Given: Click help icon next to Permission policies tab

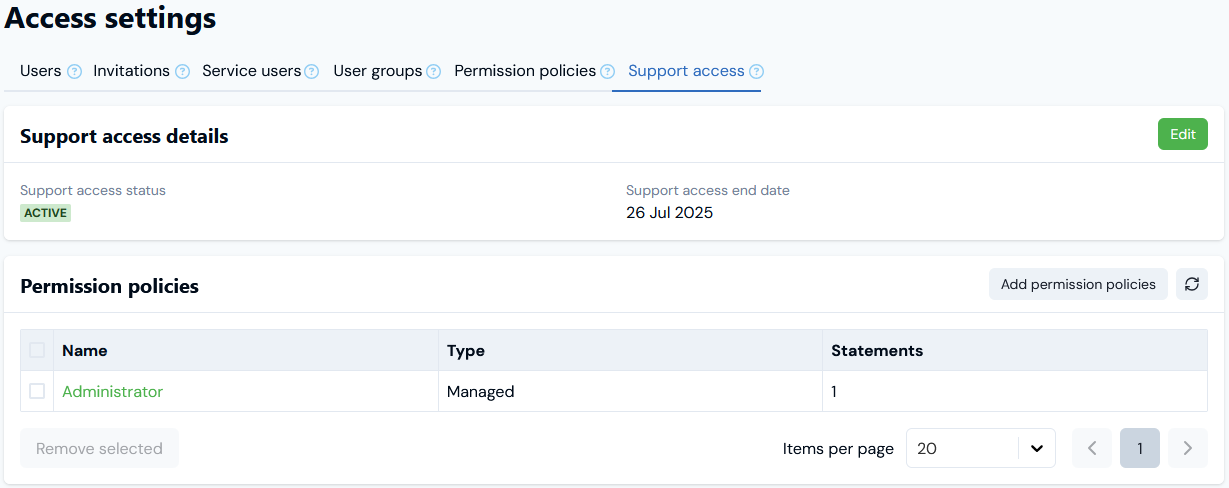Looking at the screenshot, I should click(607, 72).
